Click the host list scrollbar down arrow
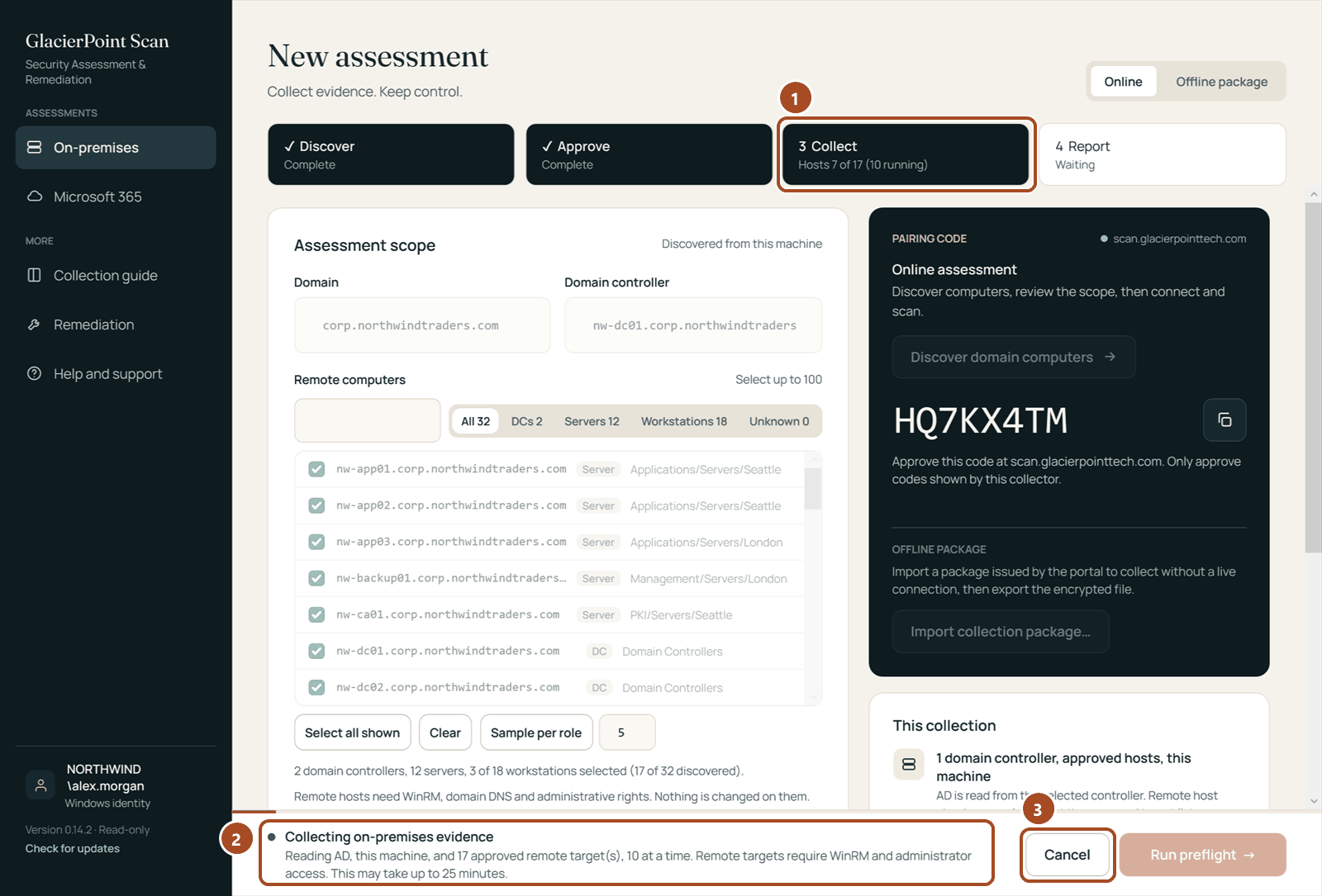This screenshot has width=1322, height=896. tap(813, 697)
